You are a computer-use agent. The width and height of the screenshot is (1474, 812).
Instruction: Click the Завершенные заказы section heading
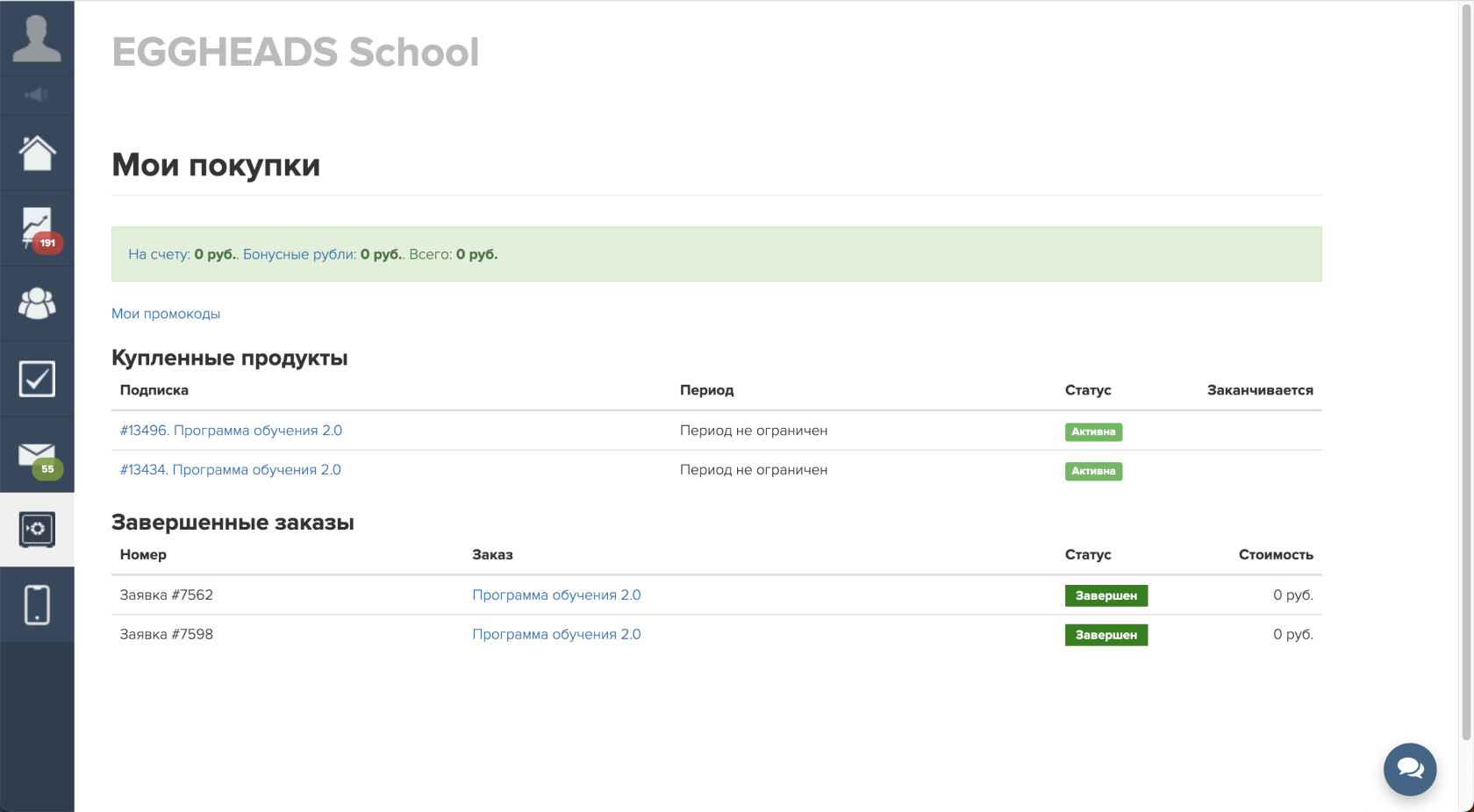point(233,523)
